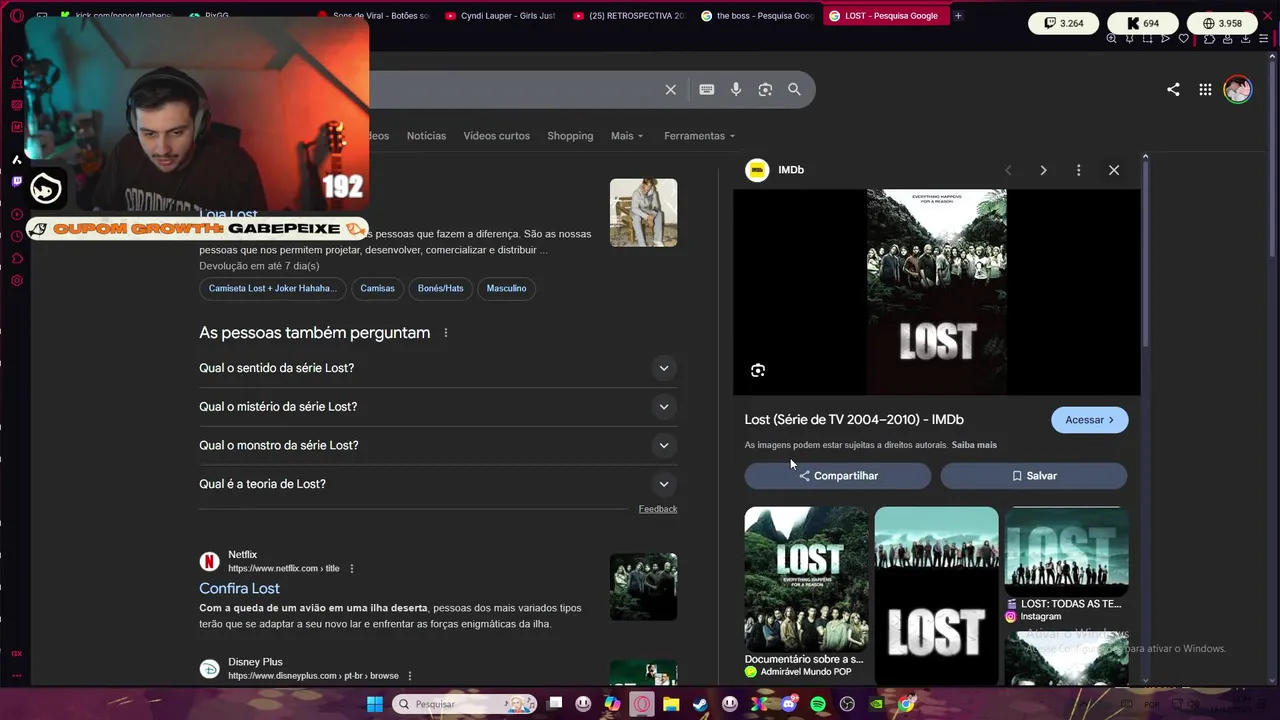This screenshot has width=1280, height=720.
Task: Click the Compartilhar button
Action: point(837,476)
